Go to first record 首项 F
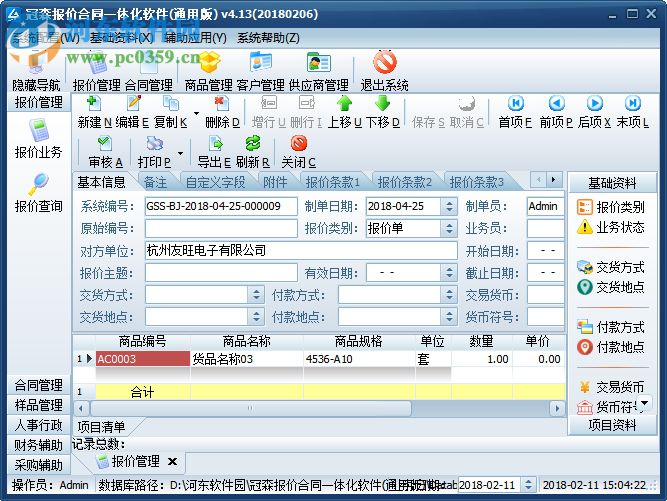 pyautogui.click(x=516, y=112)
